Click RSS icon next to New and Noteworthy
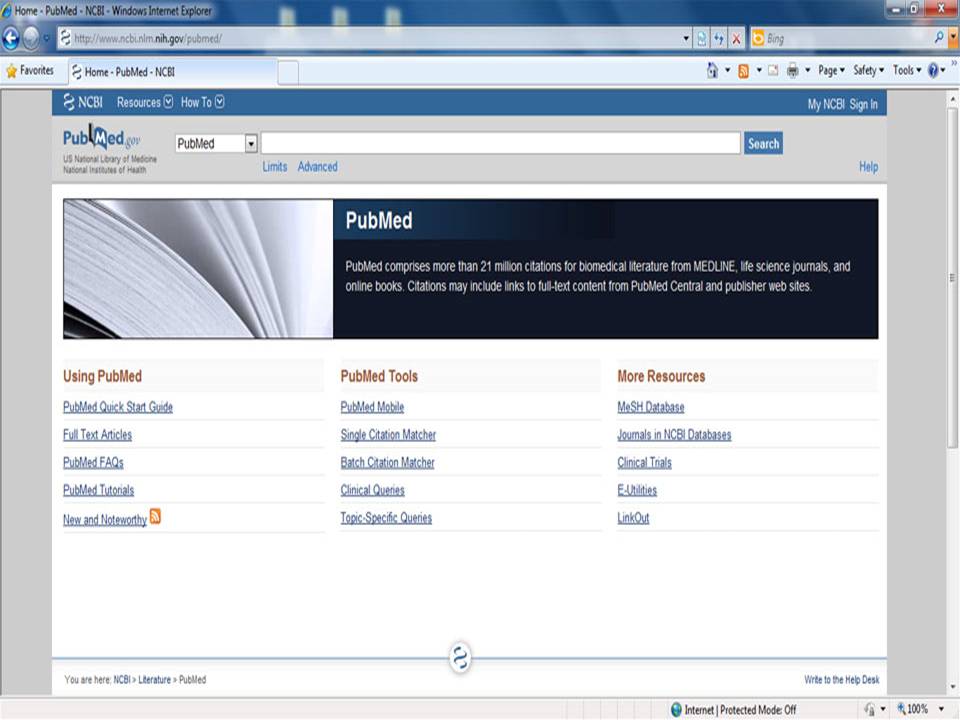This screenshot has width=960, height=720. 156,517
